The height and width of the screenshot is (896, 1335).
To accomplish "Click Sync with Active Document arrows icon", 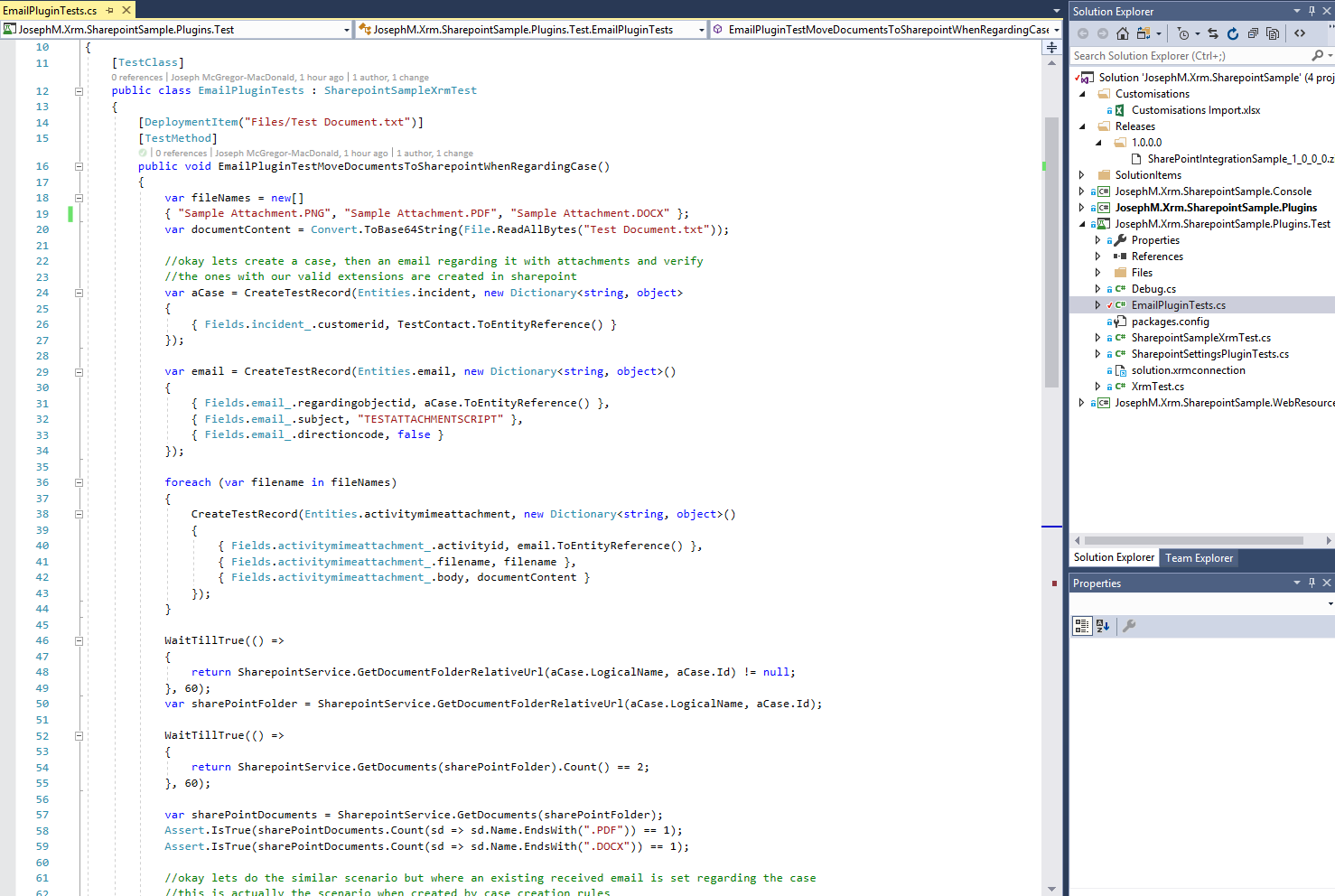I will click(x=1213, y=33).
